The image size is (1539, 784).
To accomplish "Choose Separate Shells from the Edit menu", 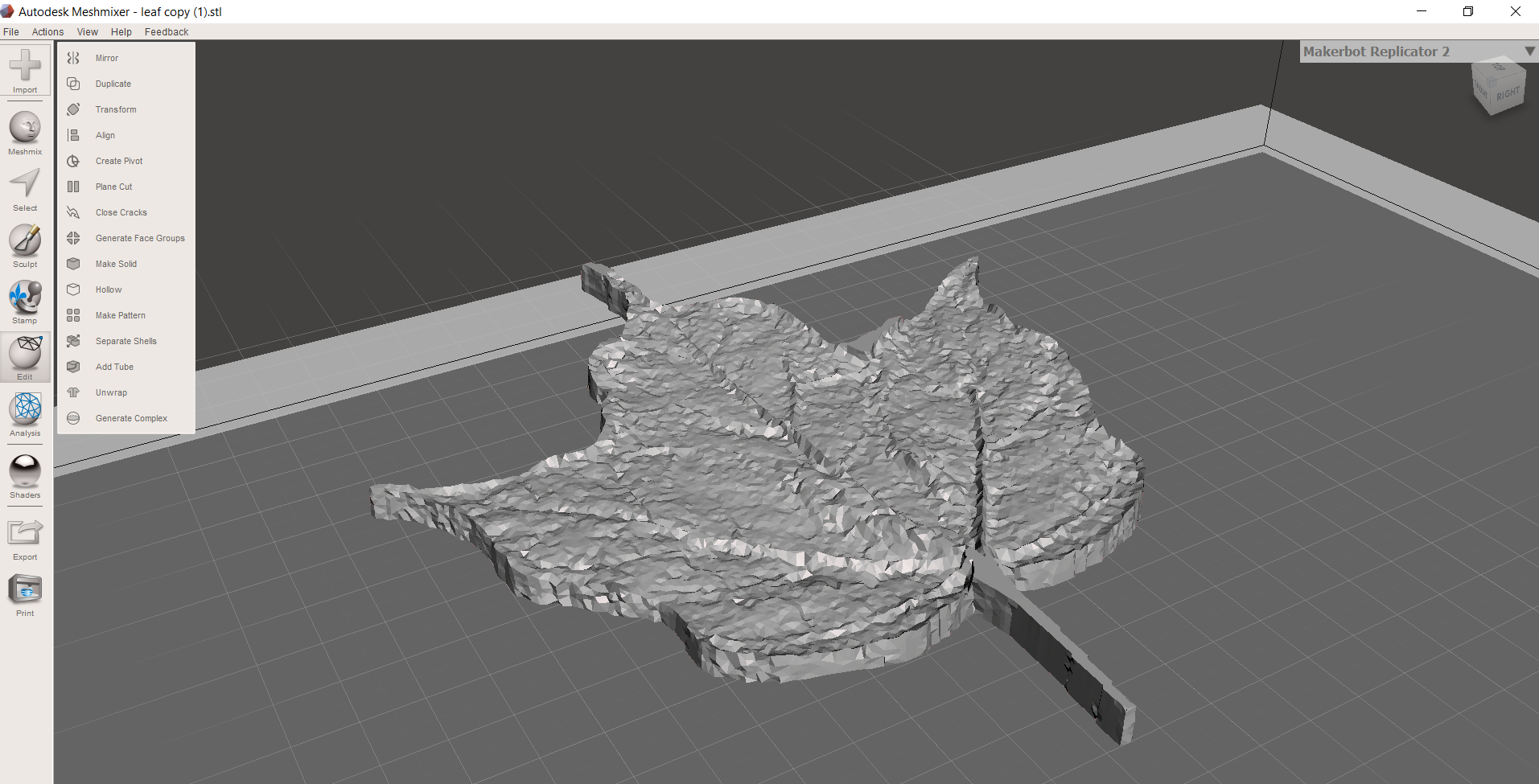I will (x=125, y=340).
